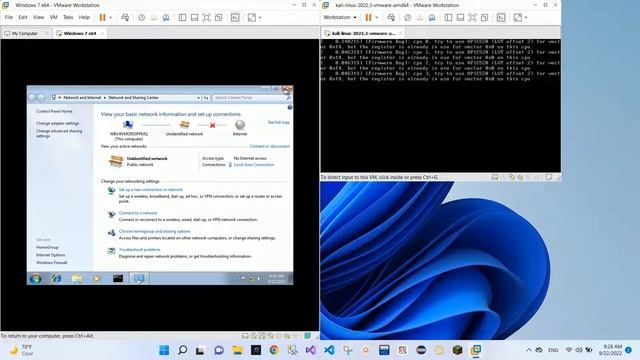640x360 pixels.
Task: Select the Windows 7 x64 tab
Action: point(80,33)
